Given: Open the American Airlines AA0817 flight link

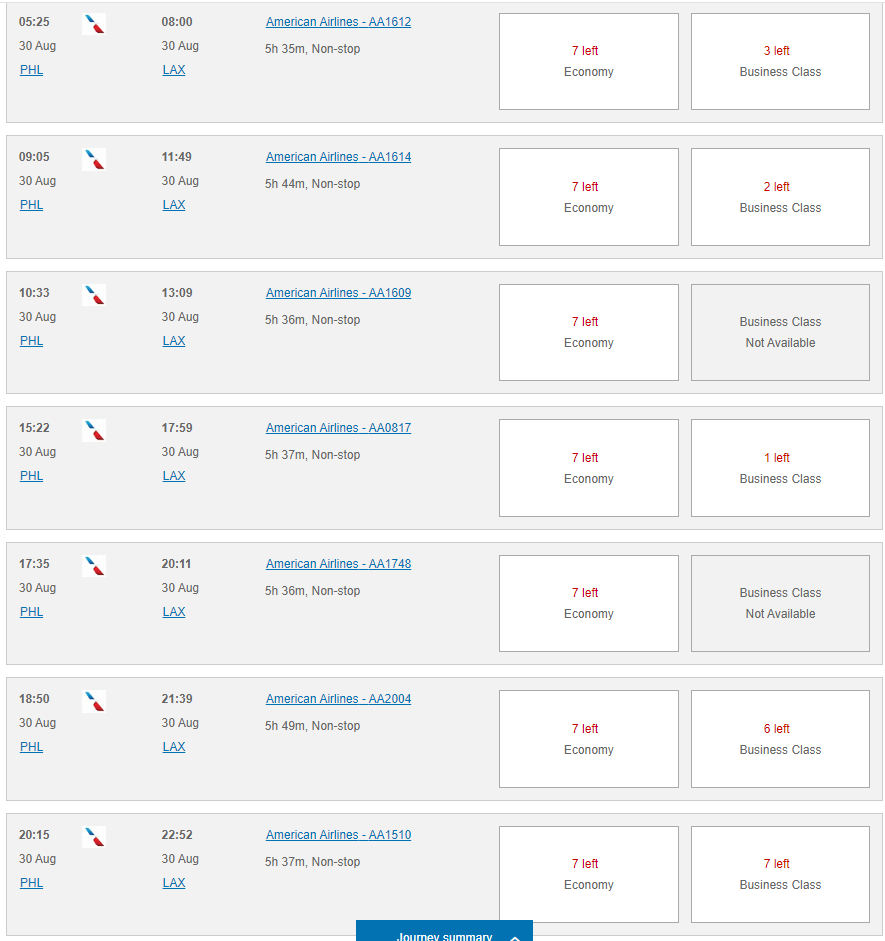Looking at the screenshot, I should tap(338, 428).
